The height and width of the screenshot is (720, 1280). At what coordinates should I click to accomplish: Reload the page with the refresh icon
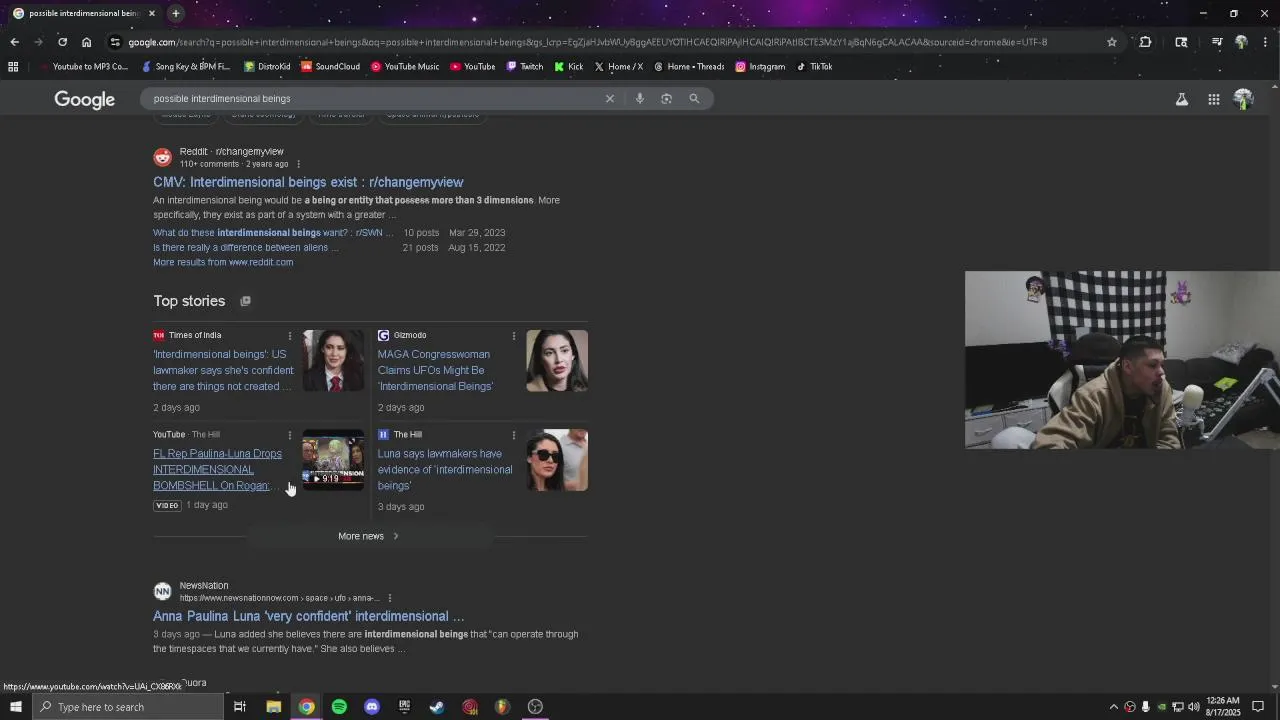[62, 42]
